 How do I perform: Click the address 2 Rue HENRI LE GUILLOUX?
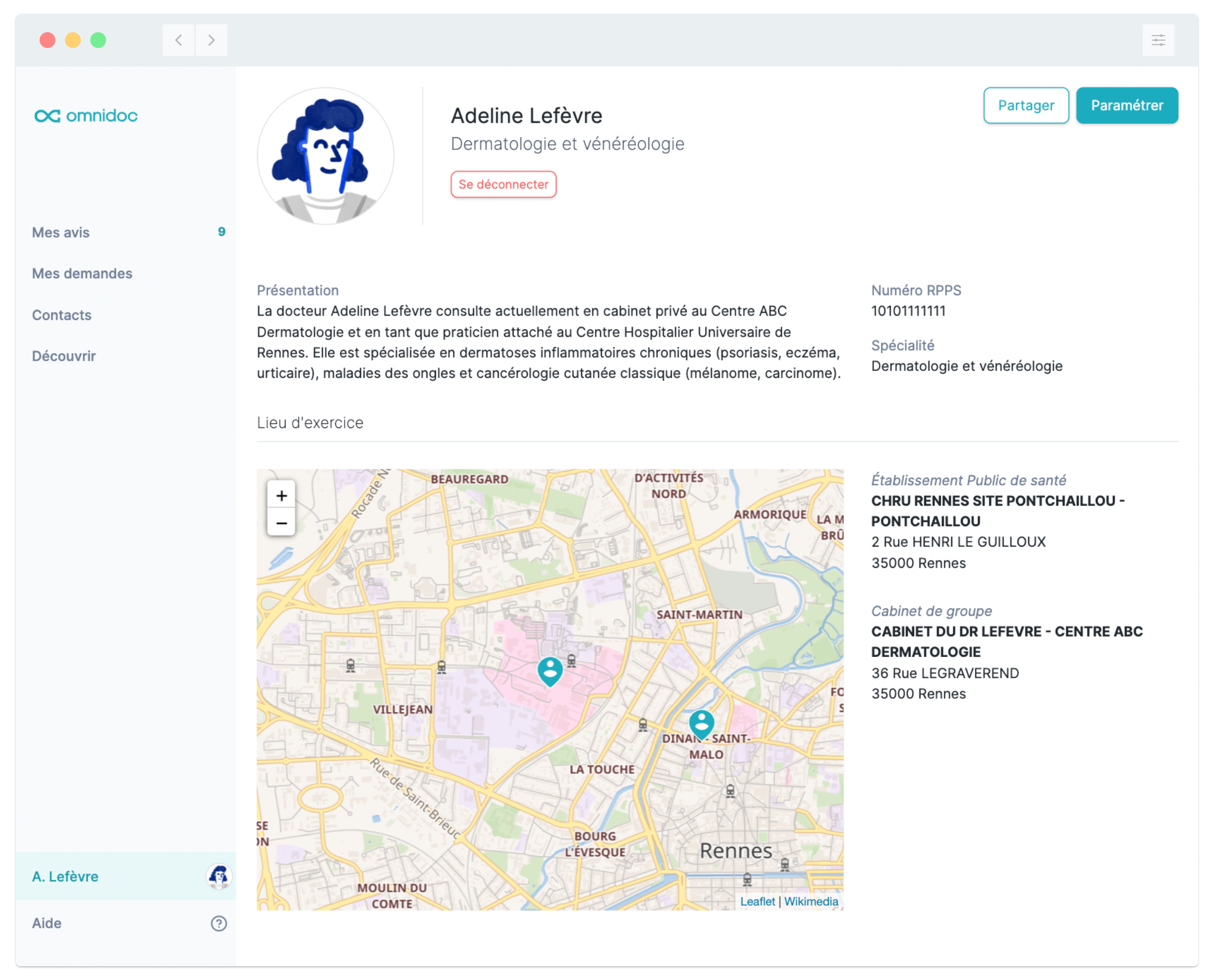(958, 543)
